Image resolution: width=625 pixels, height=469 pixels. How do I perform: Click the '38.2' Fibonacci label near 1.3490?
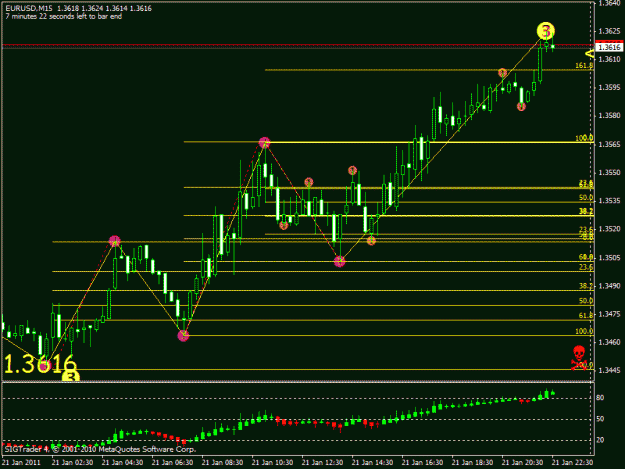pos(586,286)
